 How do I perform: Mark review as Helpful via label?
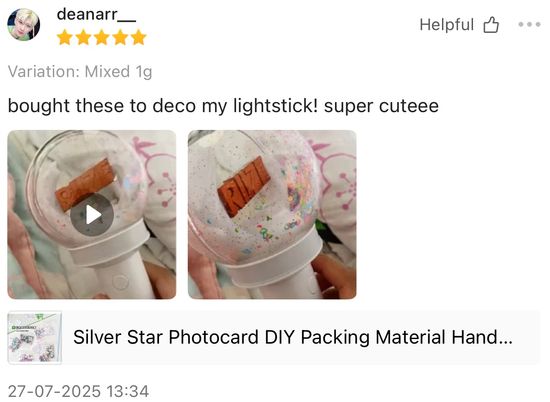pos(447,25)
